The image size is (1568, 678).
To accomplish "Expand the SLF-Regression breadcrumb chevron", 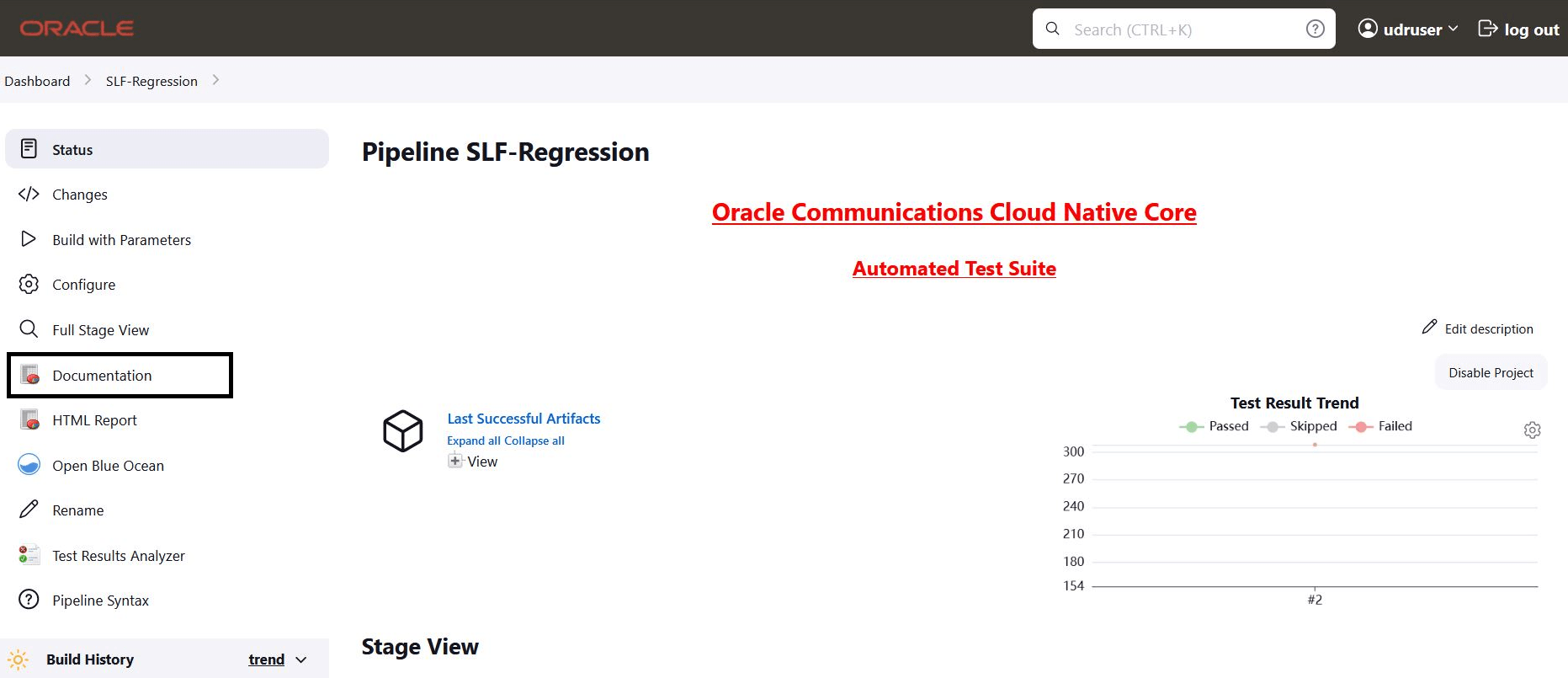I will [x=215, y=80].
